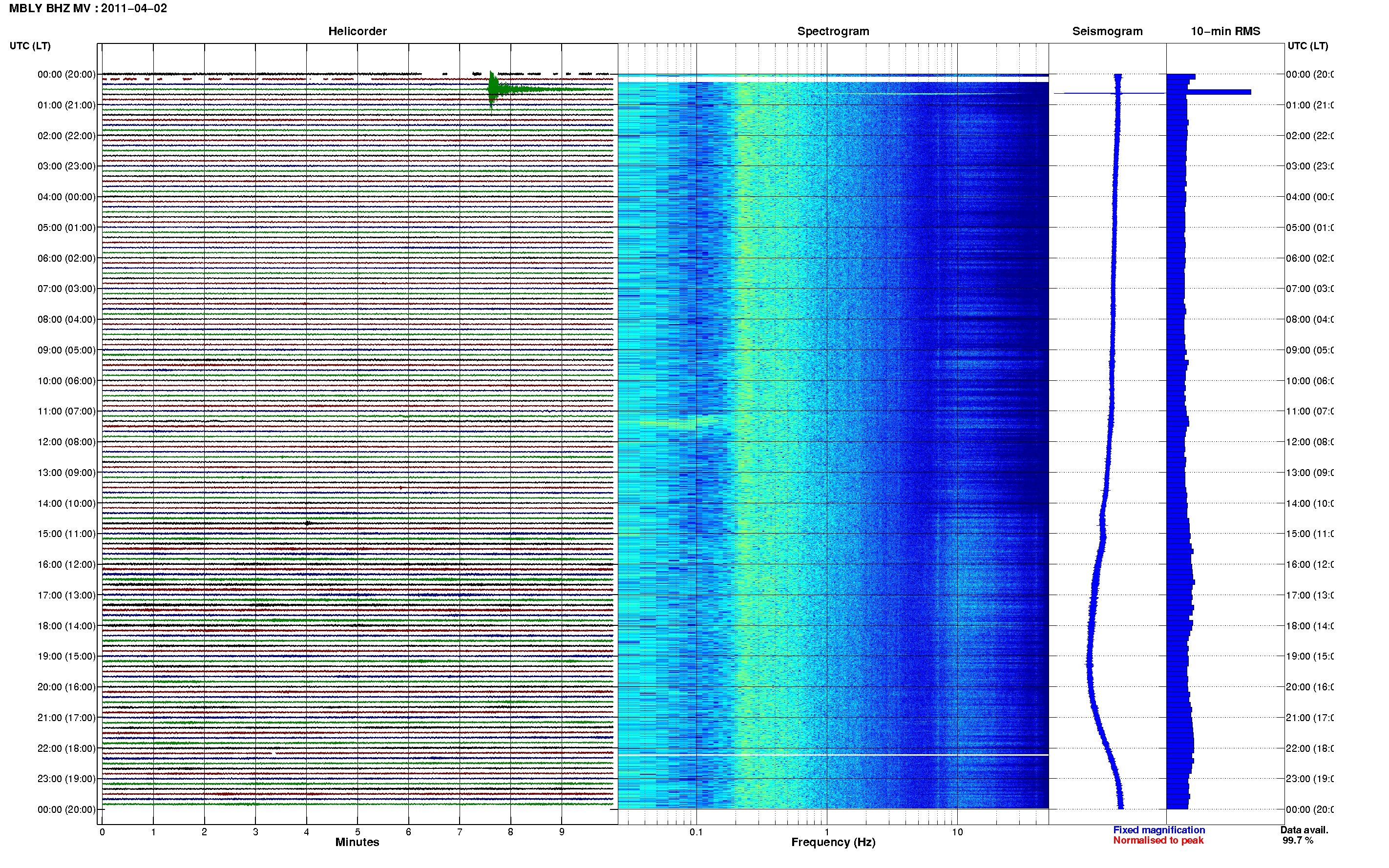Select the Helicorder panel heading

[x=357, y=31]
